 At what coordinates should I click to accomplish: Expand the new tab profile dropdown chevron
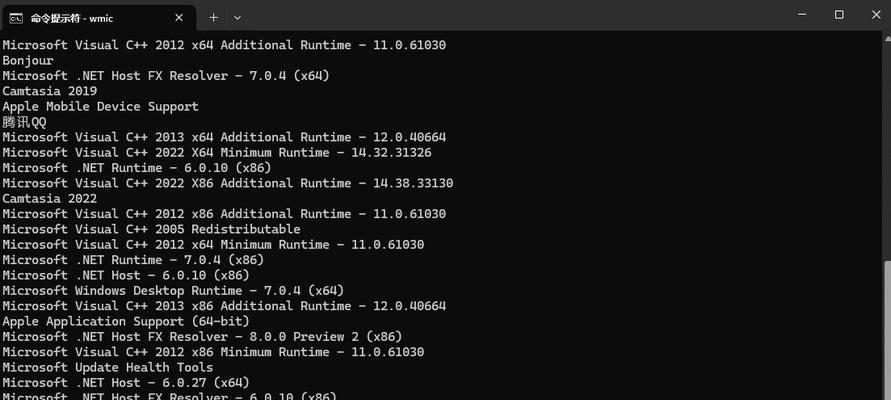tap(237, 17)
